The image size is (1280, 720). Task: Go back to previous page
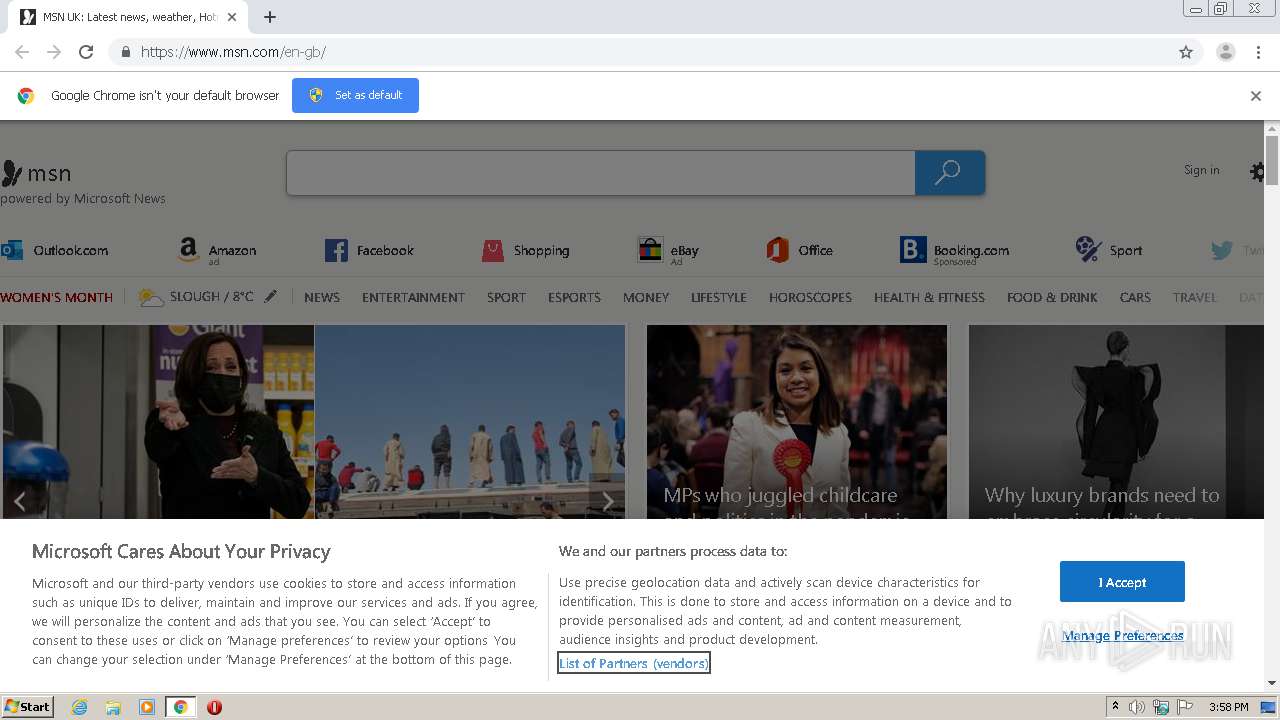[22, 52]
